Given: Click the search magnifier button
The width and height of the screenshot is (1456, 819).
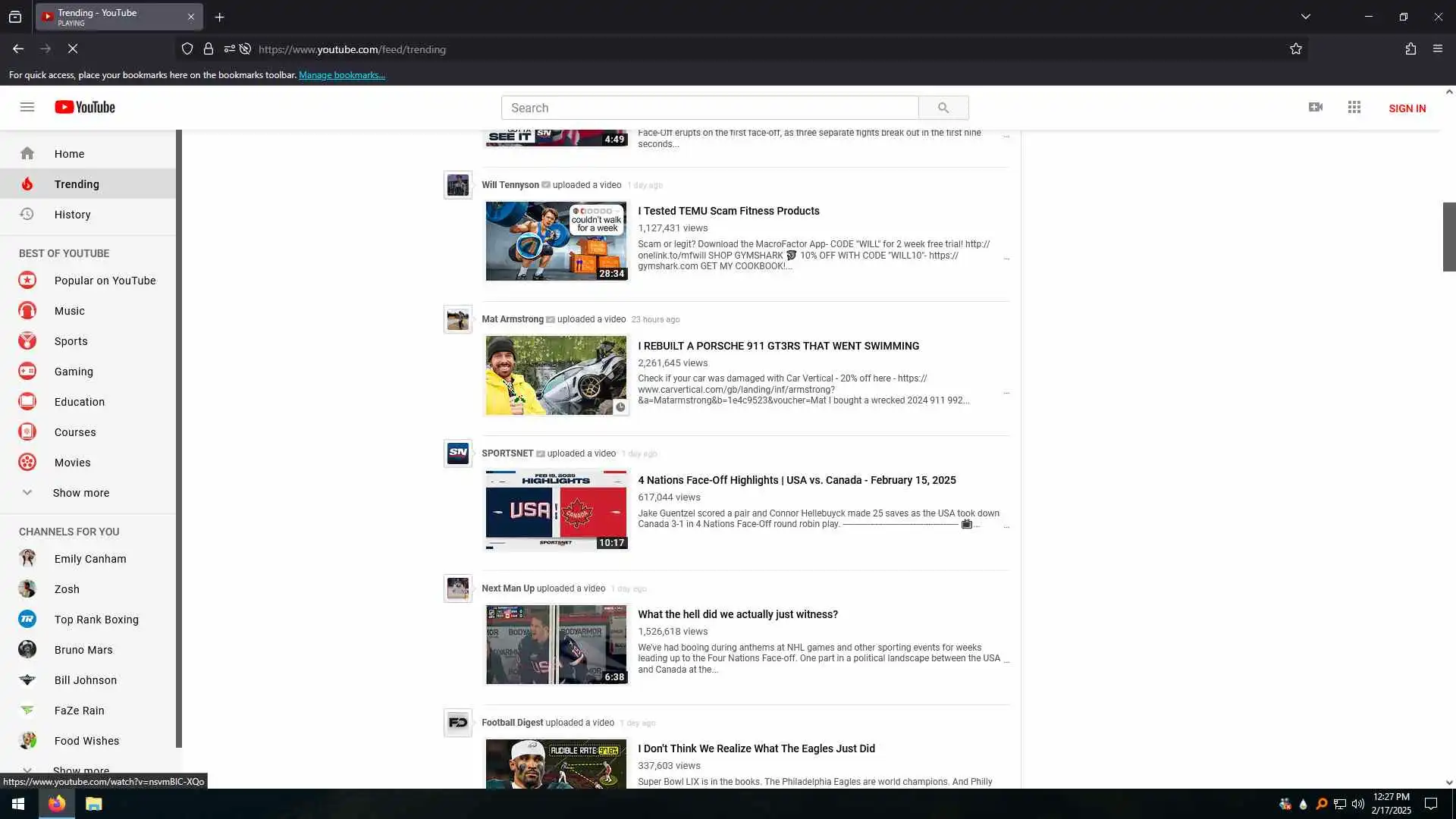Looking at the screenshot, I should (943, 108).
